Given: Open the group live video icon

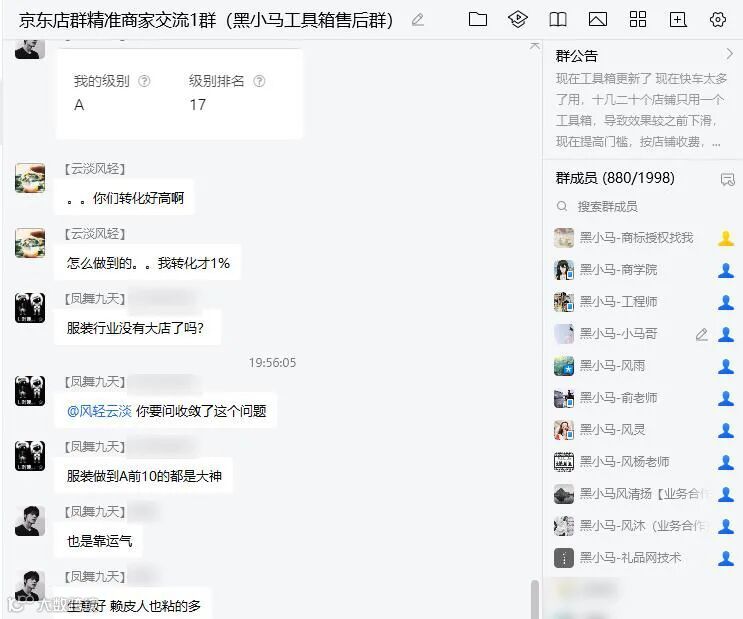Looking at the screenshot, I should (517, 19).
